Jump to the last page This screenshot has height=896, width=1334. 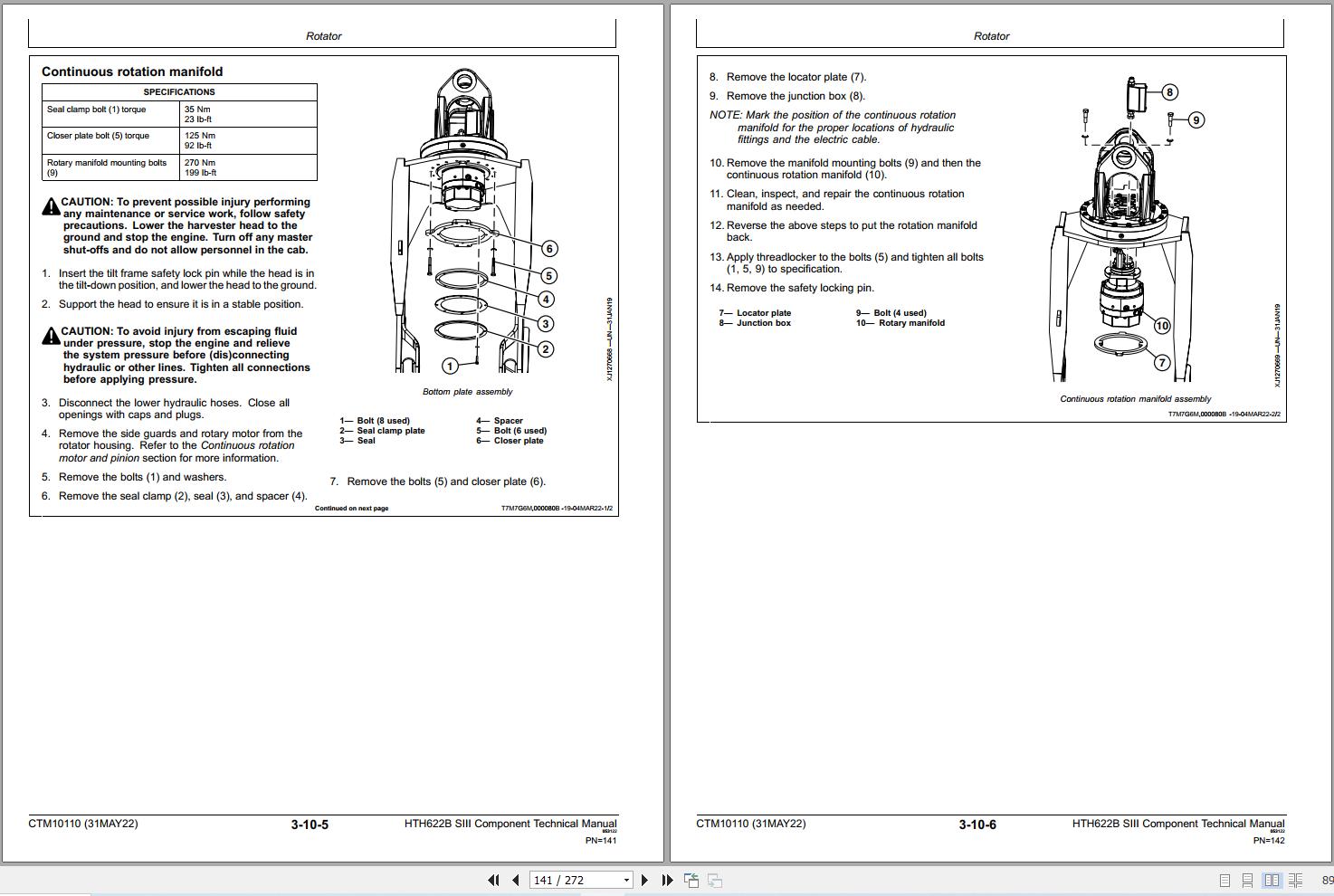(668, 880)
